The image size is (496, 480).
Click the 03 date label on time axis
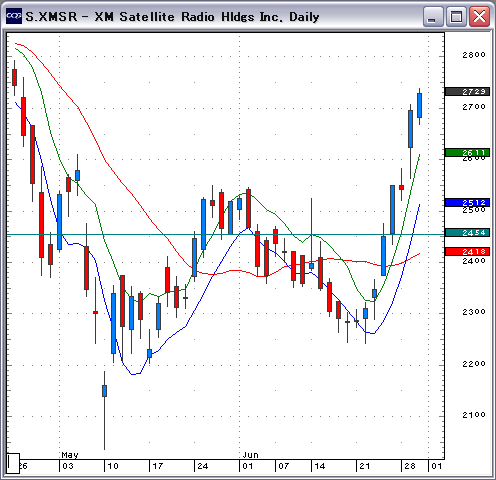68,466
